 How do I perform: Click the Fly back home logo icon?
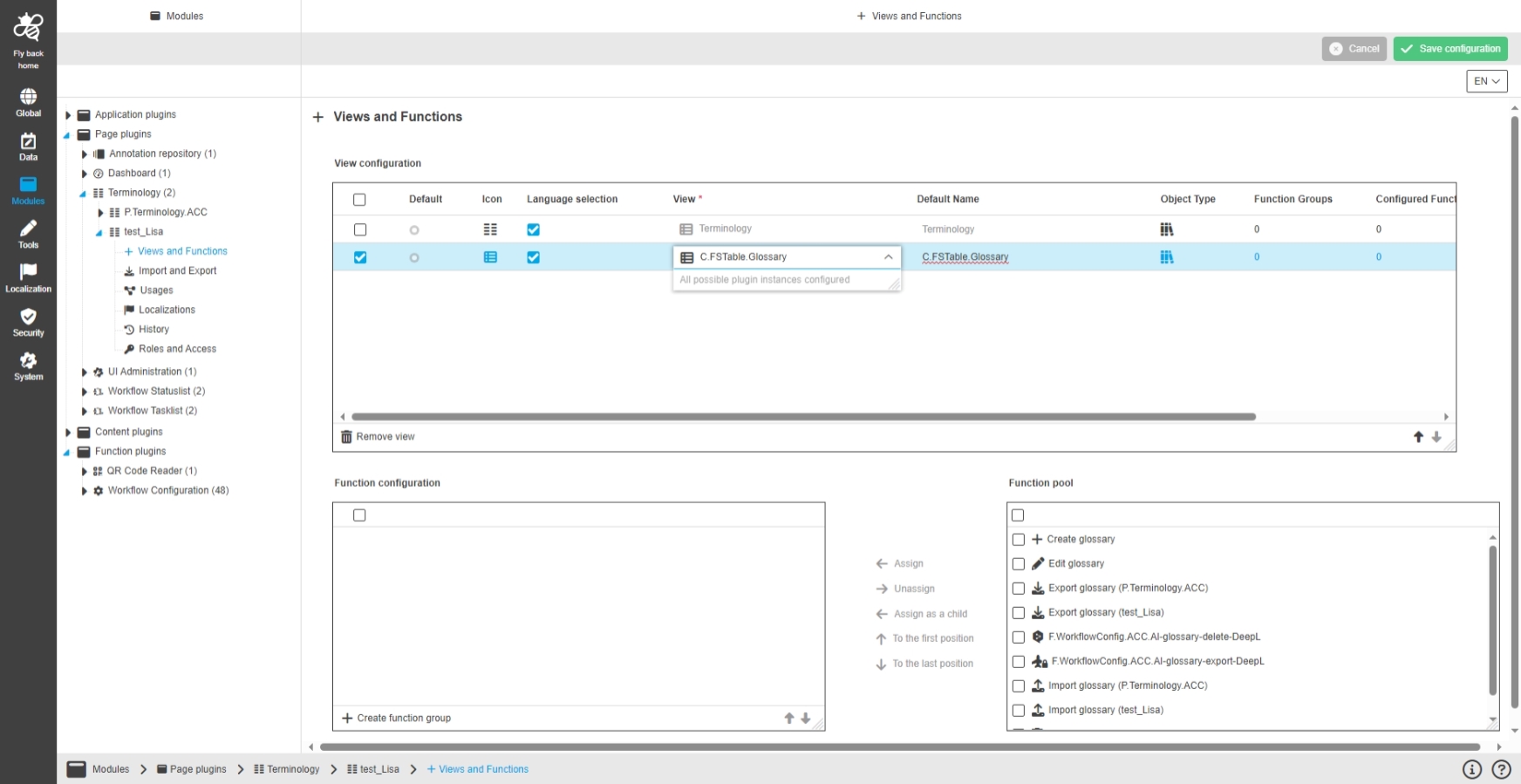coord(28,28)
